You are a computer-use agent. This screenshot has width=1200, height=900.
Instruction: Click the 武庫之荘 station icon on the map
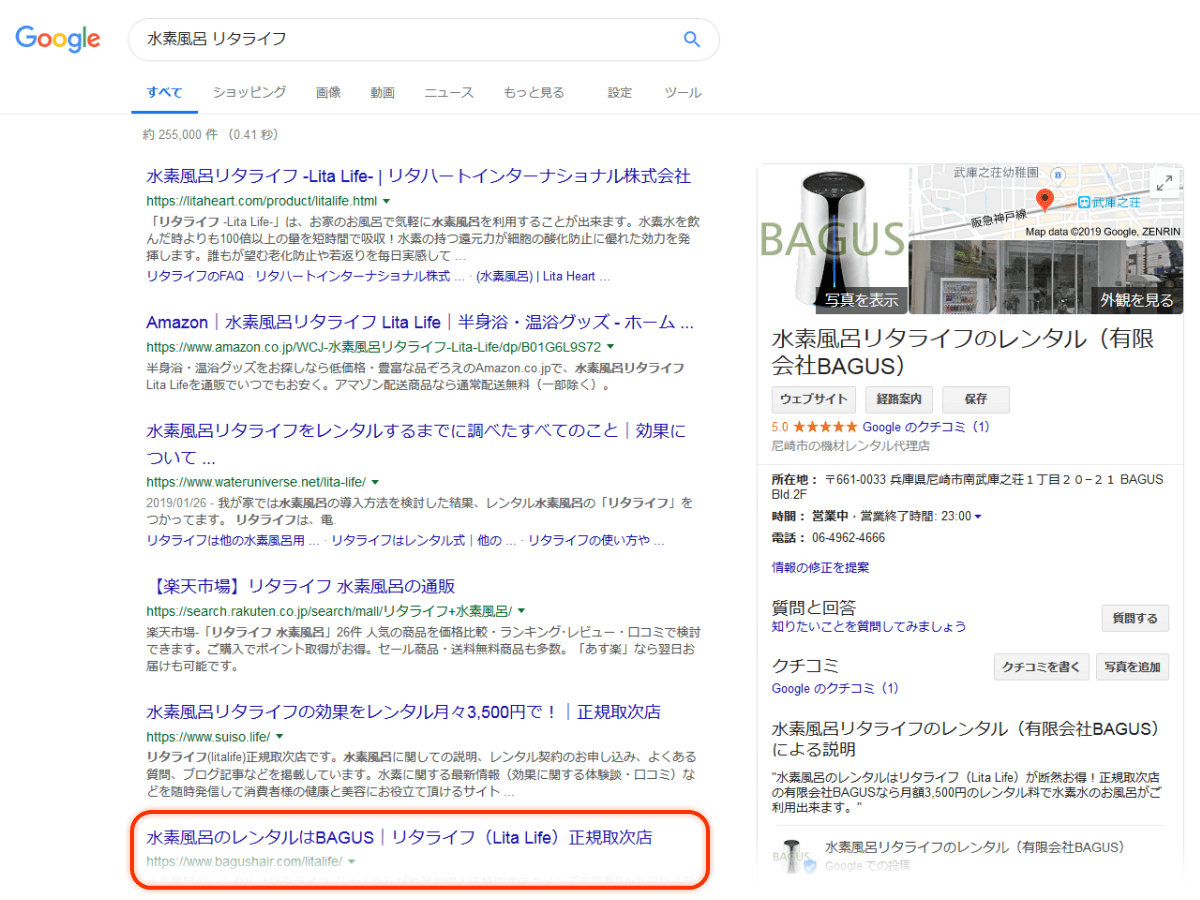click(x=1084, y=202)
